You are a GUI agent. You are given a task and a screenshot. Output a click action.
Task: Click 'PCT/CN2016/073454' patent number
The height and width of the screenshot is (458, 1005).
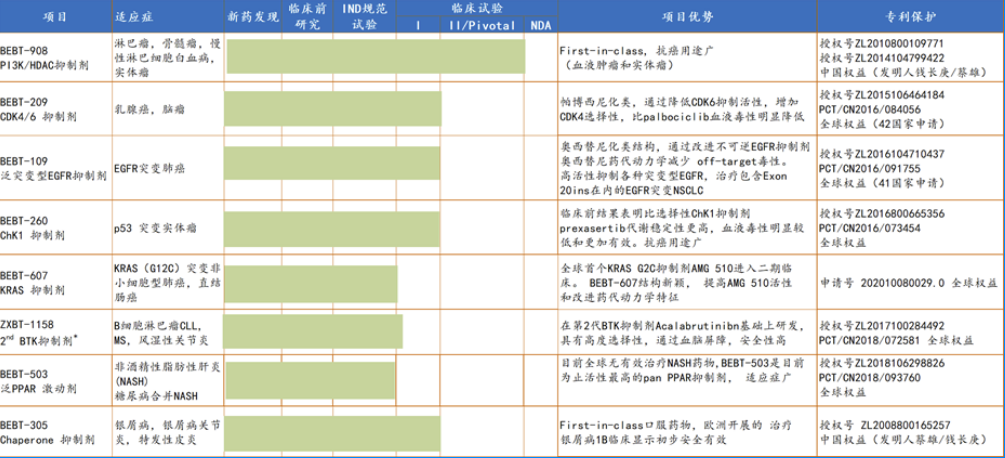(870, 228)
